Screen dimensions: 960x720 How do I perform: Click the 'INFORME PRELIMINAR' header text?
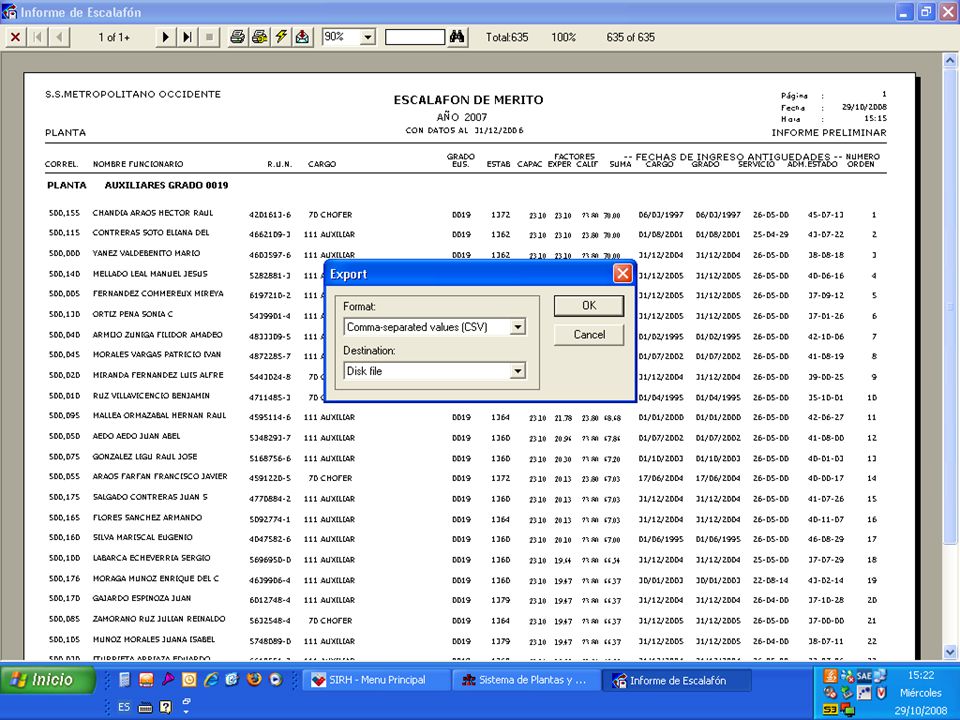(x=829, y=133)
